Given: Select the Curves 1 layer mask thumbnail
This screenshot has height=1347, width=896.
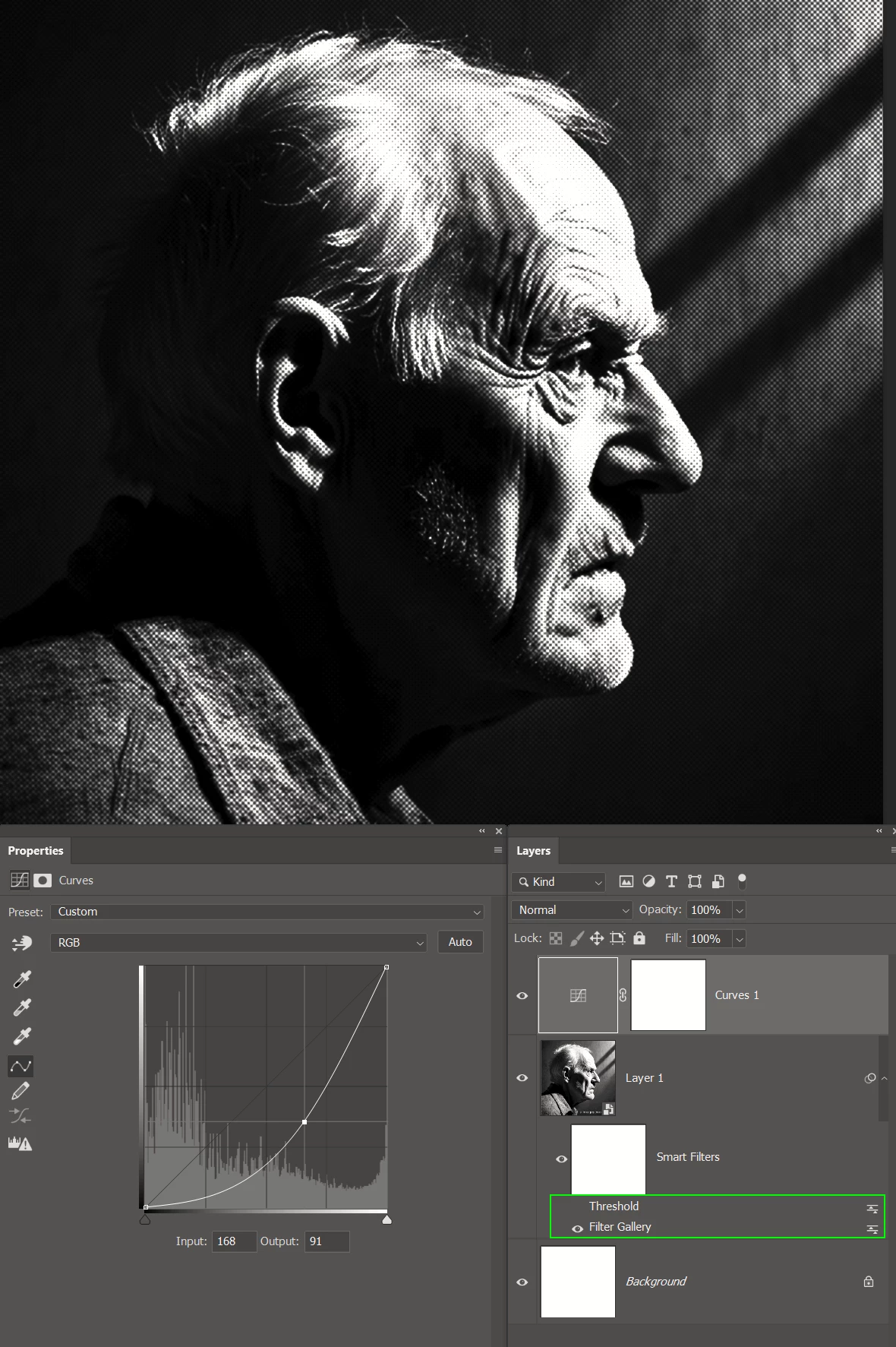Looking at the screenshot, I should tap(668, 995).
